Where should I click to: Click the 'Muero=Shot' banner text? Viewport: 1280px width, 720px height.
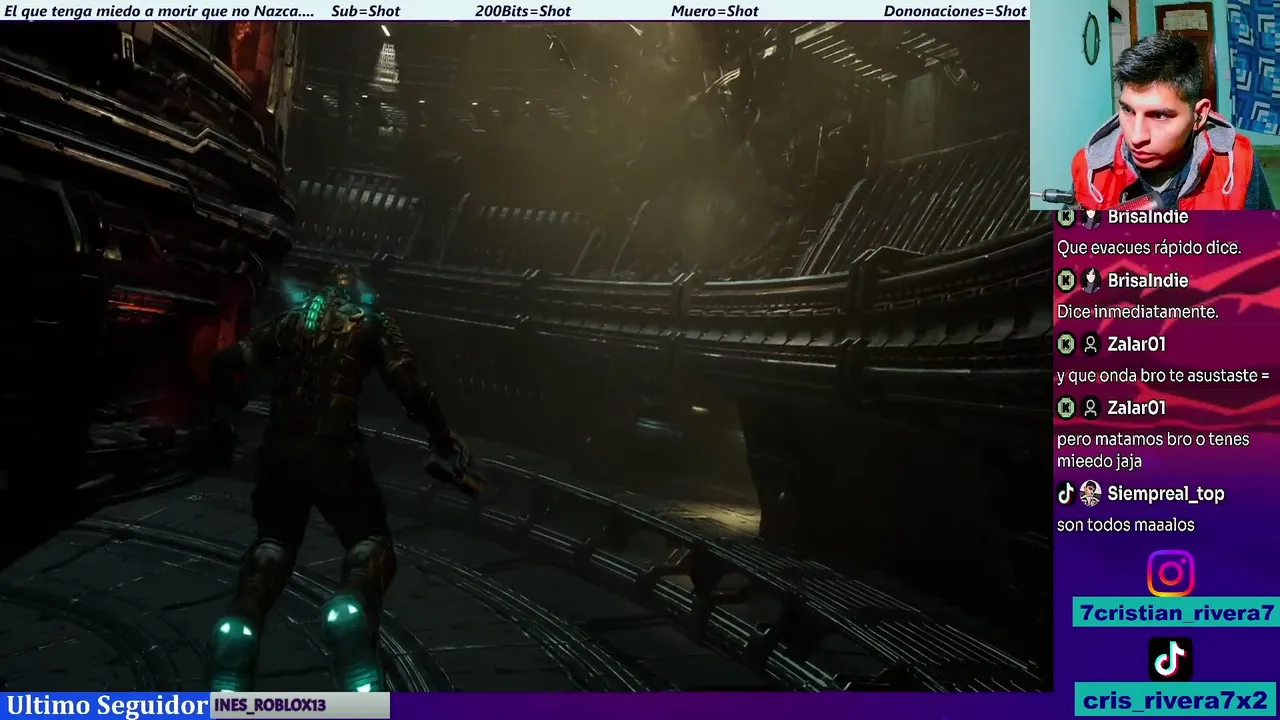click(715, 11)
